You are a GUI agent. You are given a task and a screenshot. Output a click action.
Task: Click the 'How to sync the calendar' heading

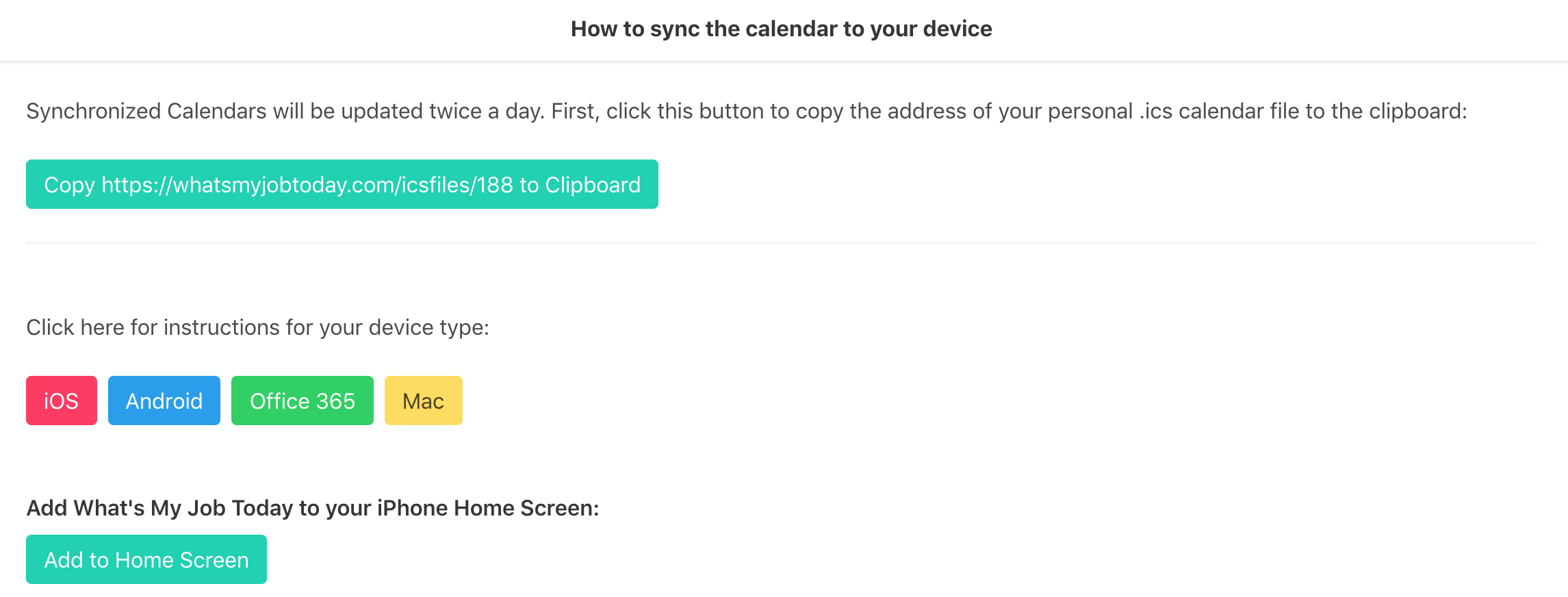[781, 29]
